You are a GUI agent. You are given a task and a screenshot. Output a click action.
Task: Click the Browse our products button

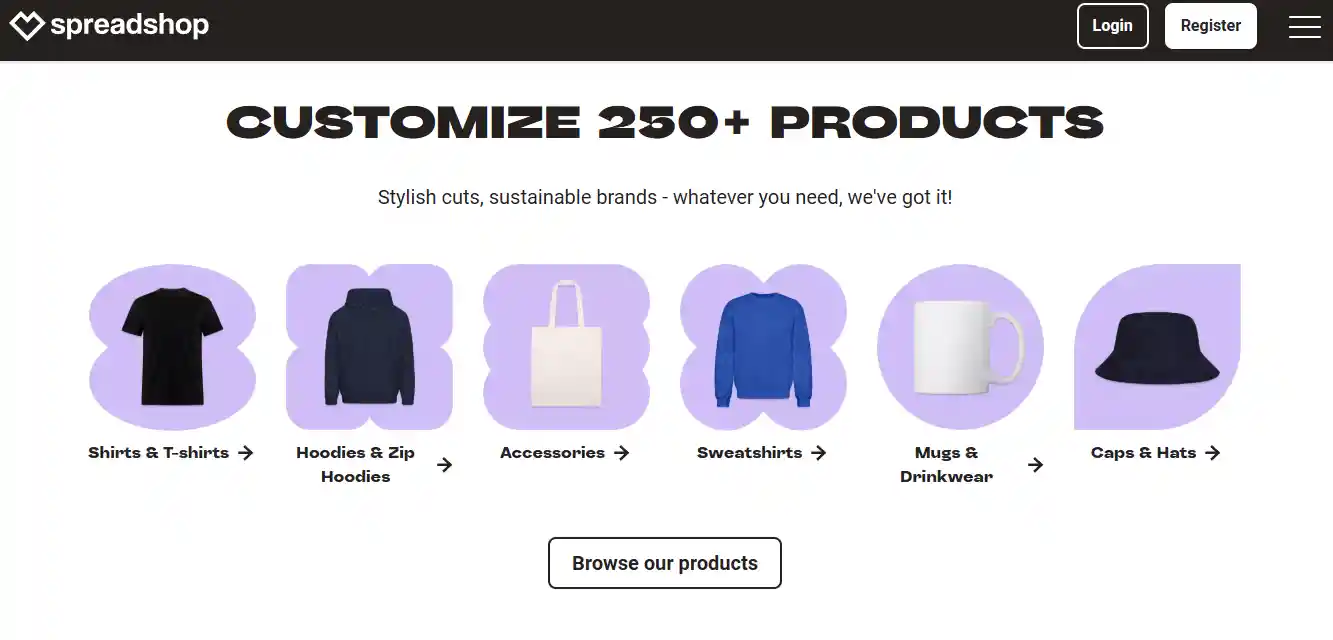tap(665, 563)
